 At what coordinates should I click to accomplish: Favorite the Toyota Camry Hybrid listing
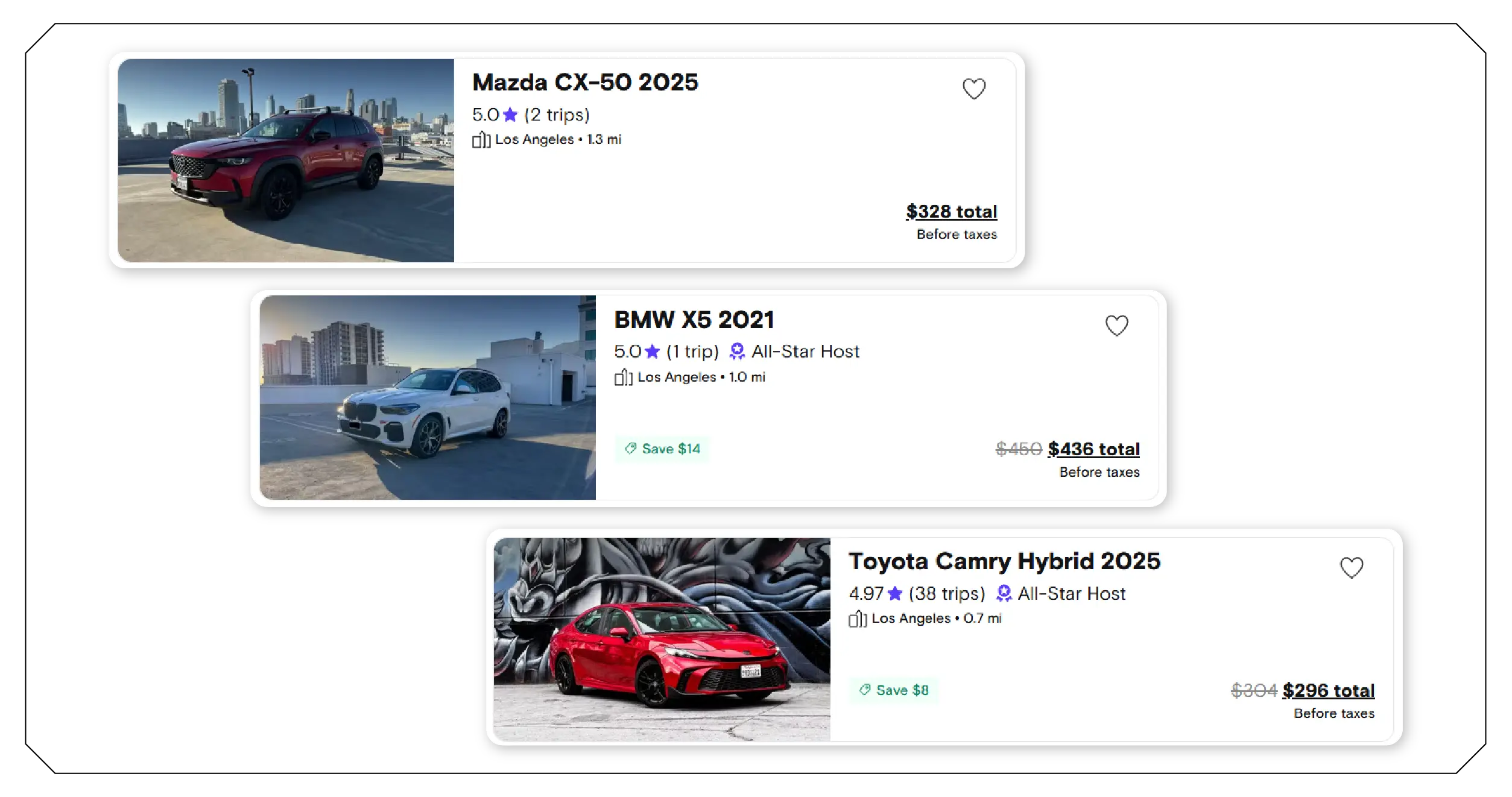1351,567
